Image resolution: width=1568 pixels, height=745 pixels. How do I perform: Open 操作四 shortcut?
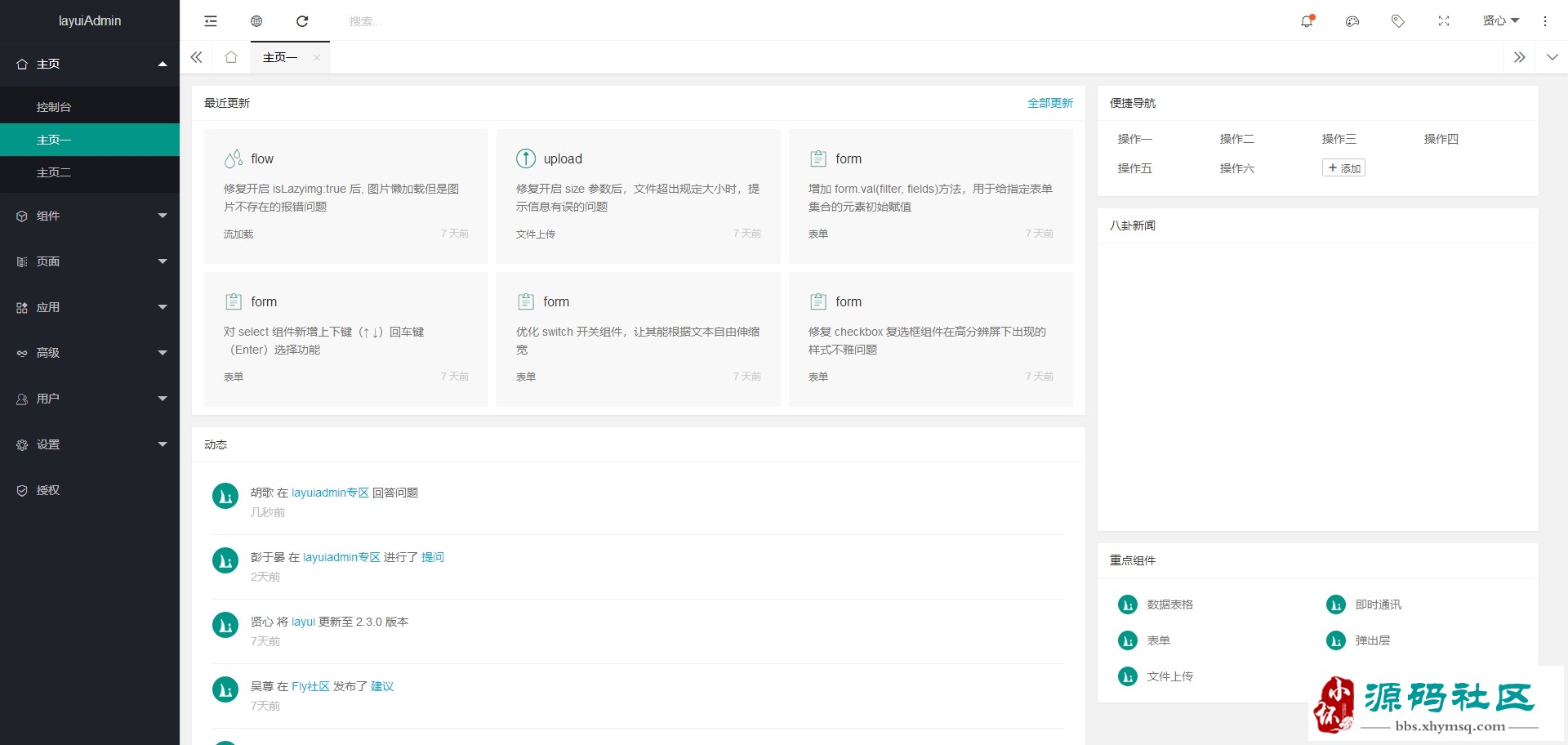click(1441, 139)
